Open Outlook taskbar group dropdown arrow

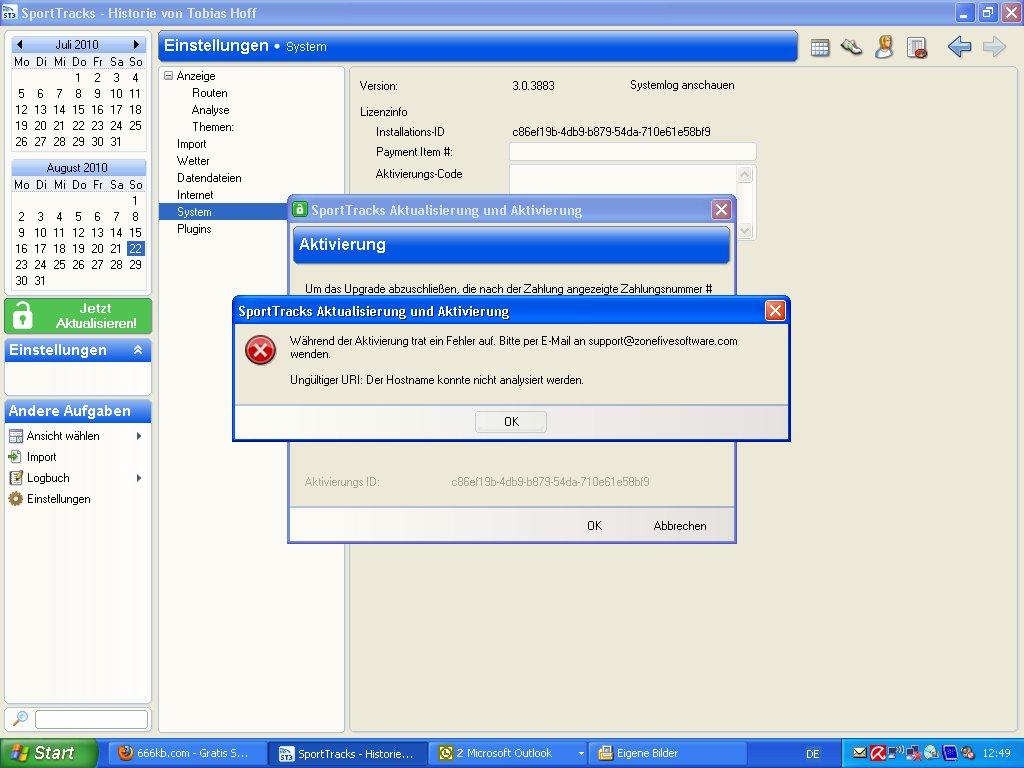click(x=581, y=754)
